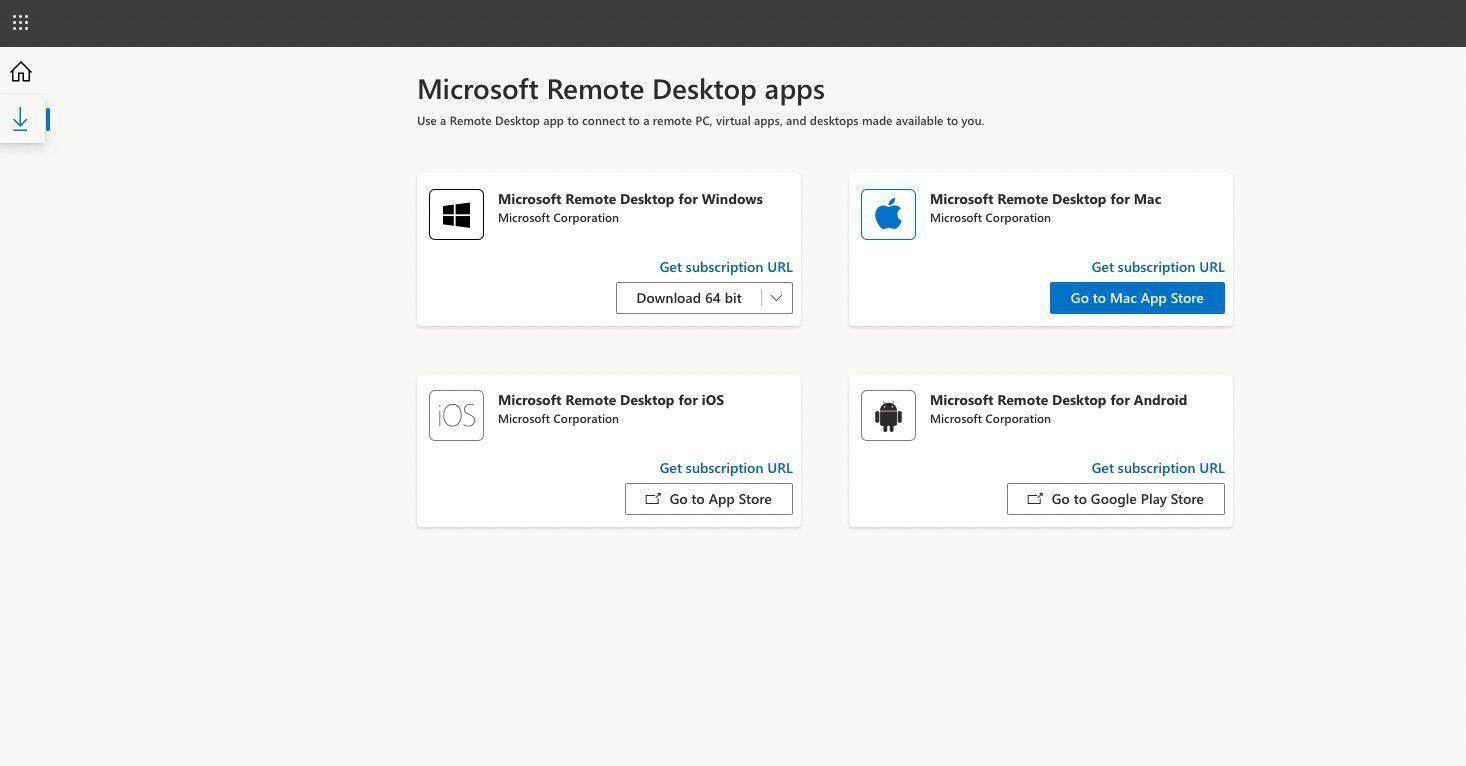Click the Microsoft Remote Desktop for Mac title
Viewport: 1466px width, 766px height.
click(x=1045, y=199)
